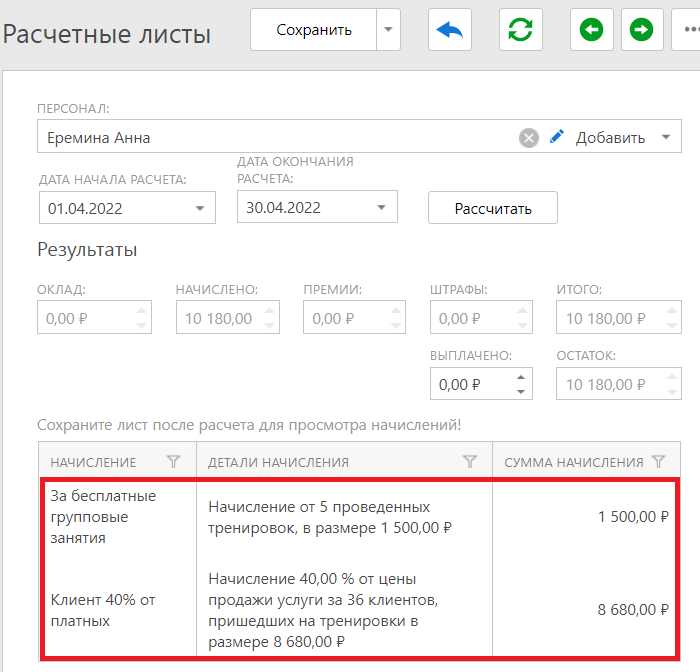
Task: Click the Начислено field showing 10 180,00
Action: 228,317
